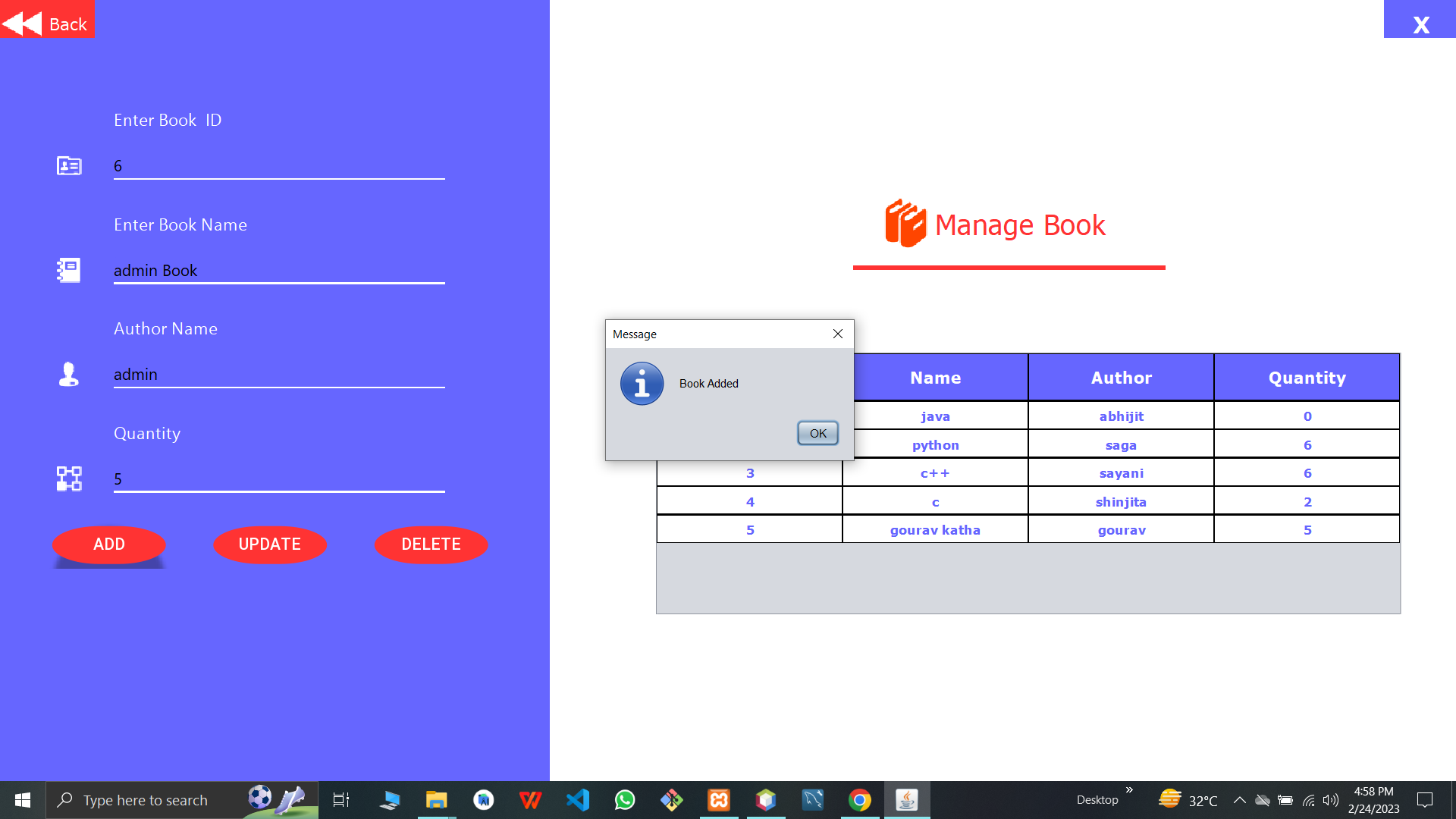The width and height of the screenshot is (1456, 819).
Task: Open WhatsApp from the taskbar
Action: tap(625, 800)
